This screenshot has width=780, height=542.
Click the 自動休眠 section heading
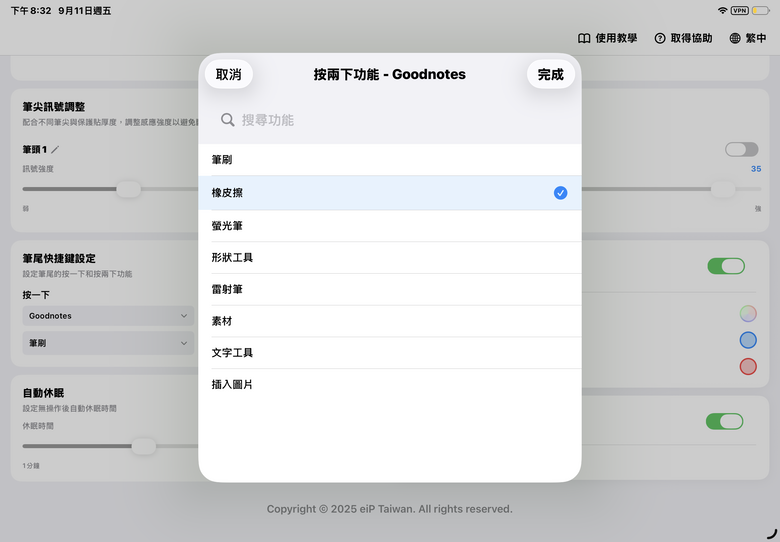[43, 393]
